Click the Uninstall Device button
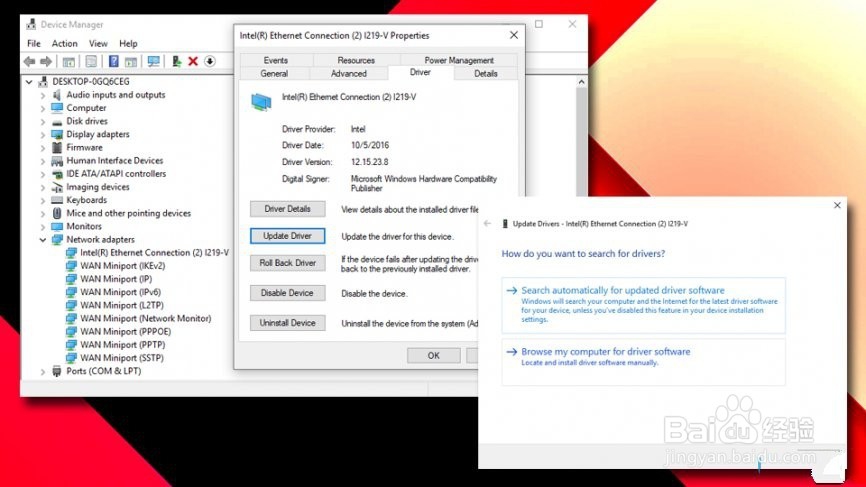Viewport: 866px width, 487px height. (x=287, y=322)
